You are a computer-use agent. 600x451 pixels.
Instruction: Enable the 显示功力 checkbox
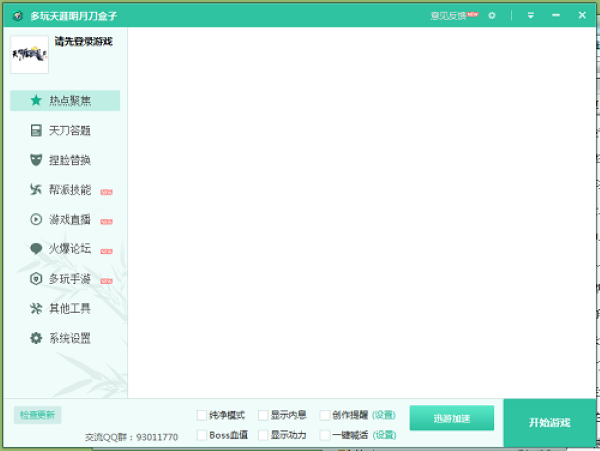pyautogui.click(x=263, y=435)
